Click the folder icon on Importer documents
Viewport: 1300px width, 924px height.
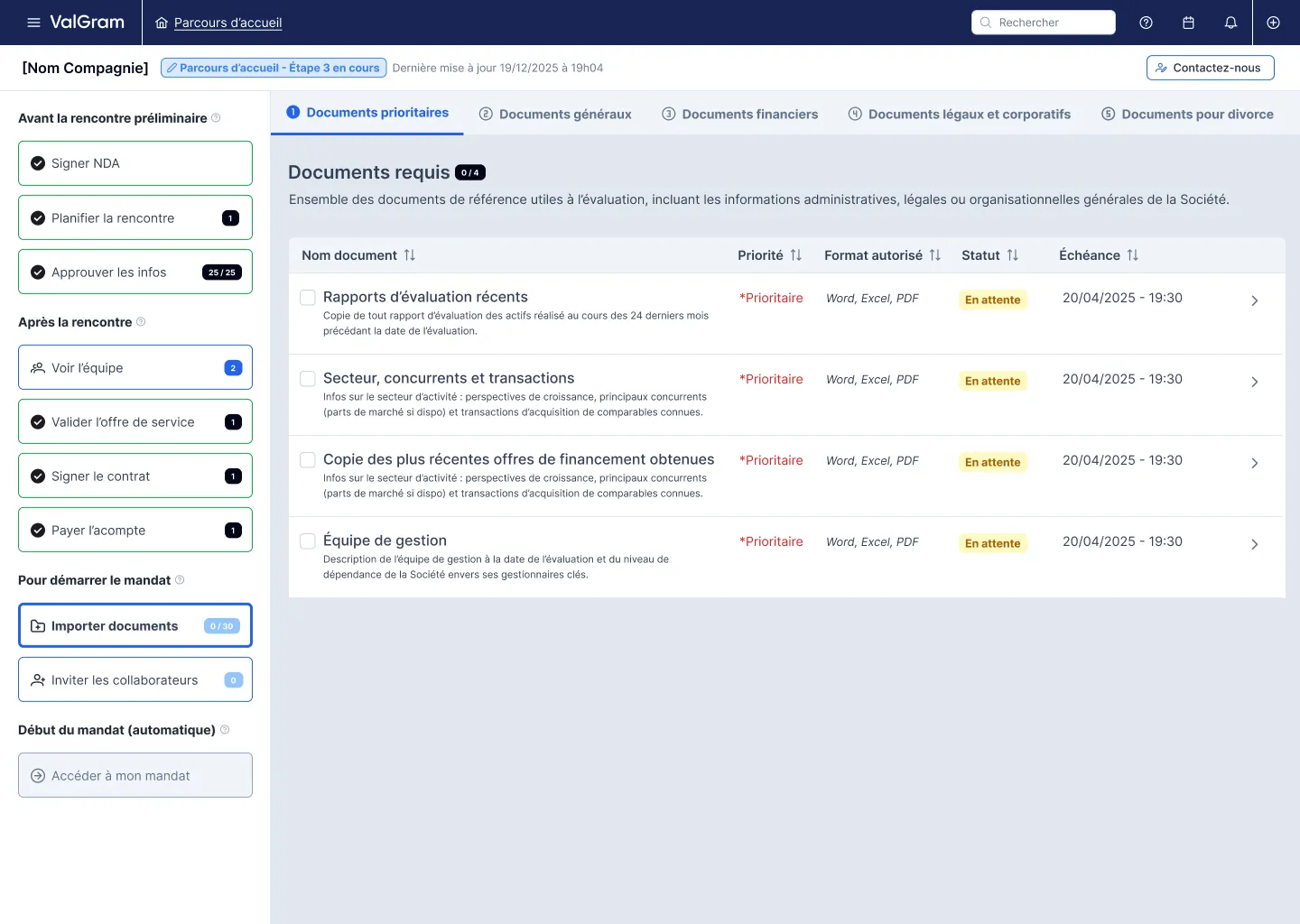coord(38,625)
